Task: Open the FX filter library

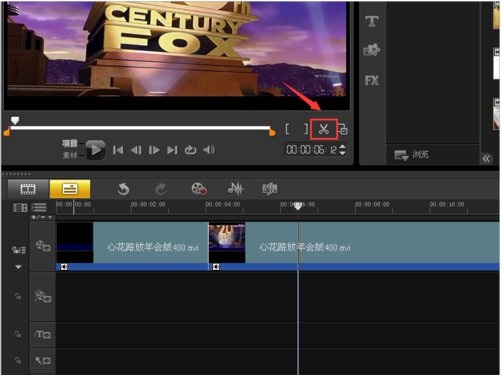Action: pos(372,80)
